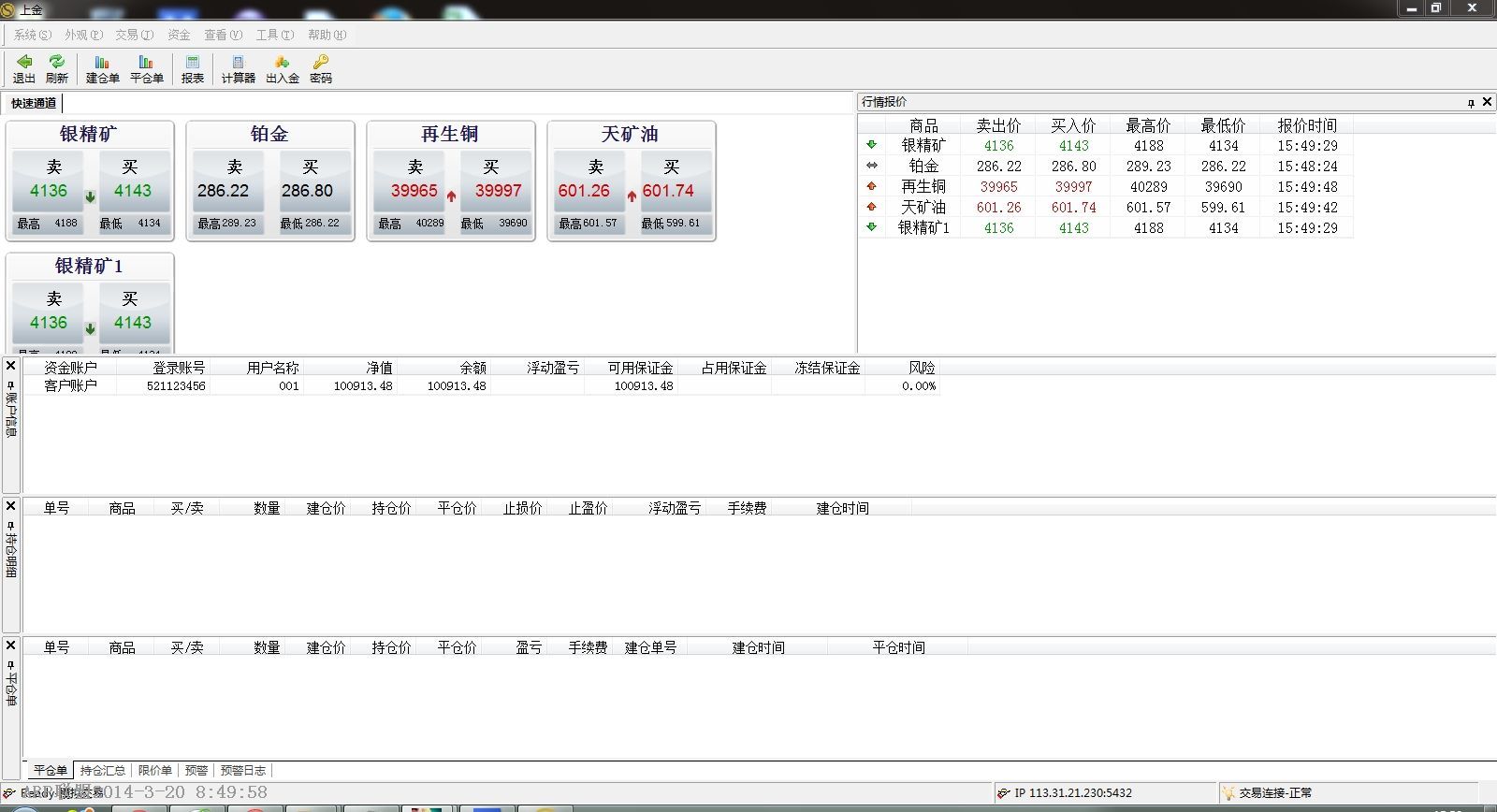Close the 行情报价 quotes panel

[1487, 101]
